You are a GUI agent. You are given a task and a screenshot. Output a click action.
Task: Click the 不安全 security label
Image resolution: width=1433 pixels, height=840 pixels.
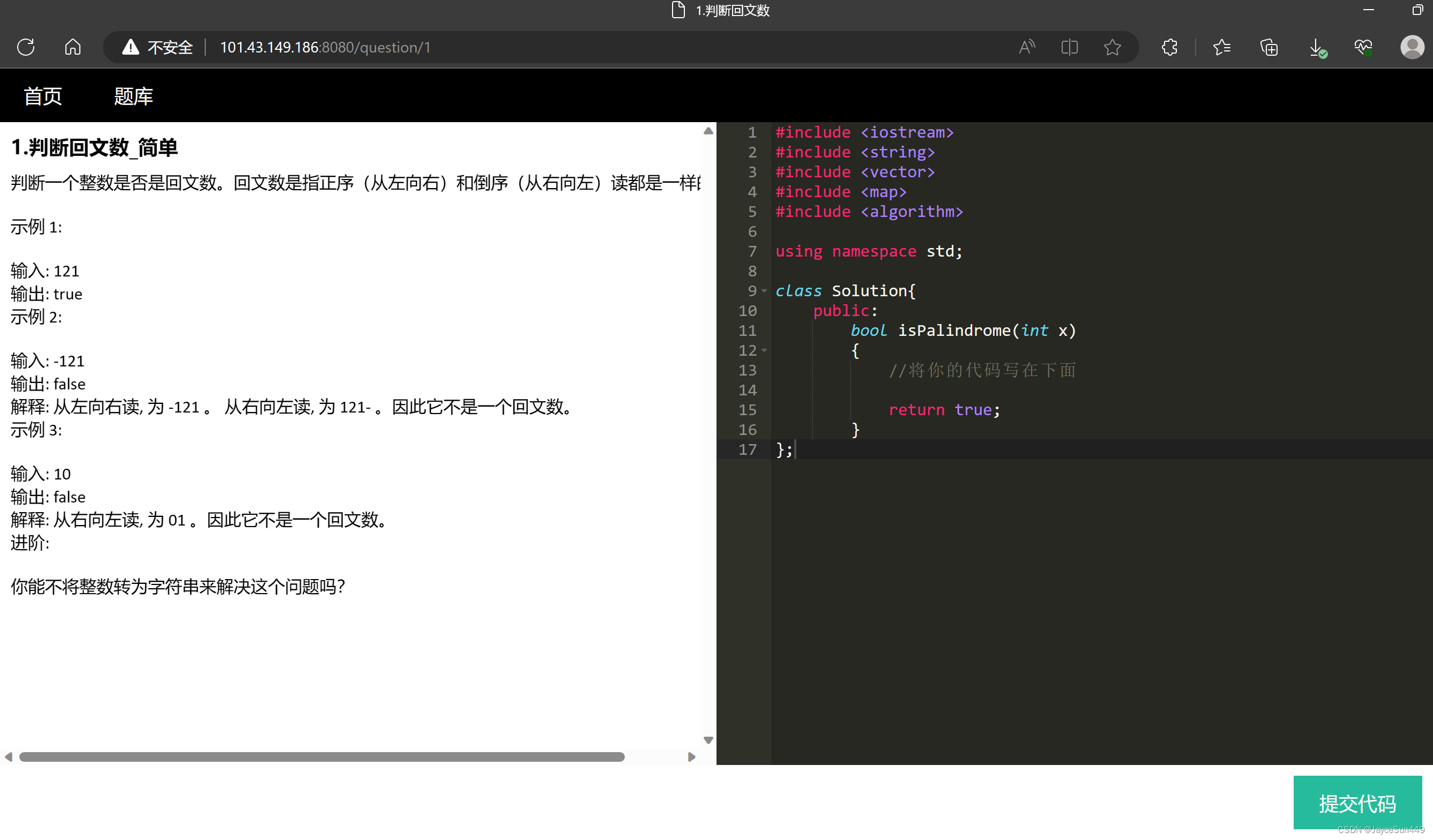[x=170, y=47]
